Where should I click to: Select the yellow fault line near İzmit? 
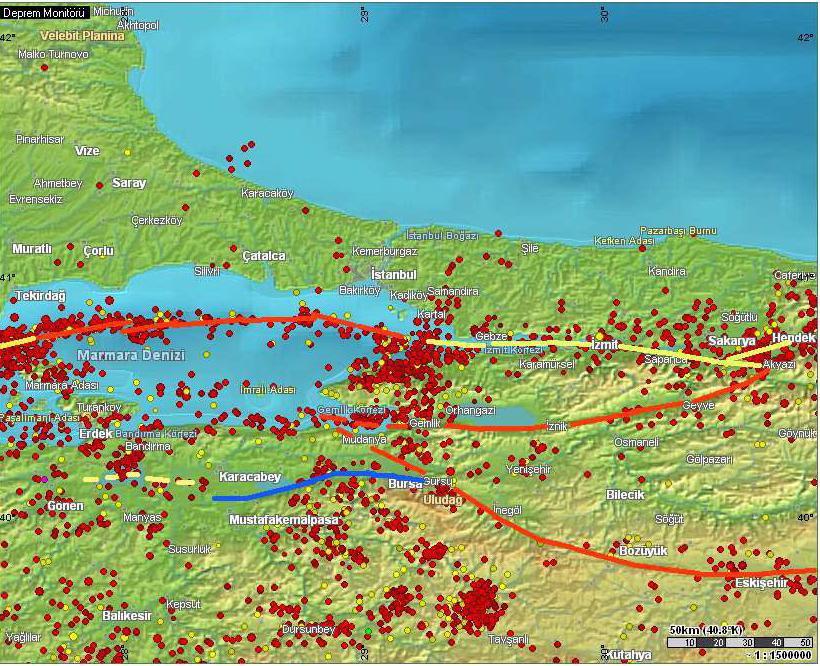pyautogui.click(x=520, y=343)
